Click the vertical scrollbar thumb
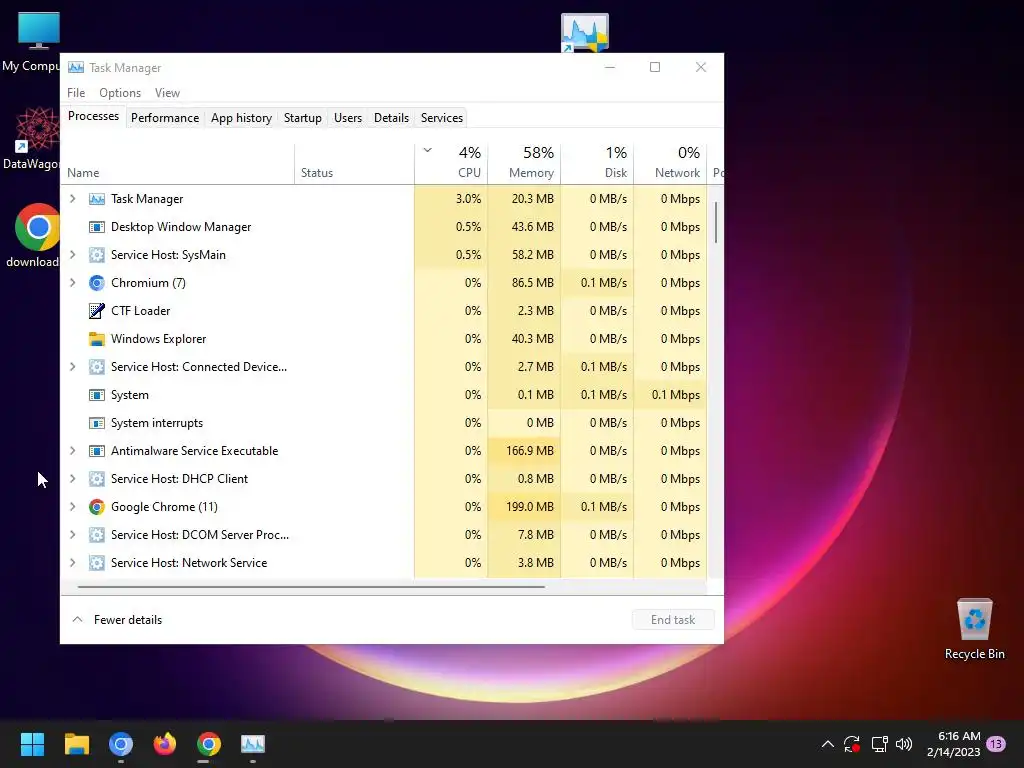 (716, 222)
